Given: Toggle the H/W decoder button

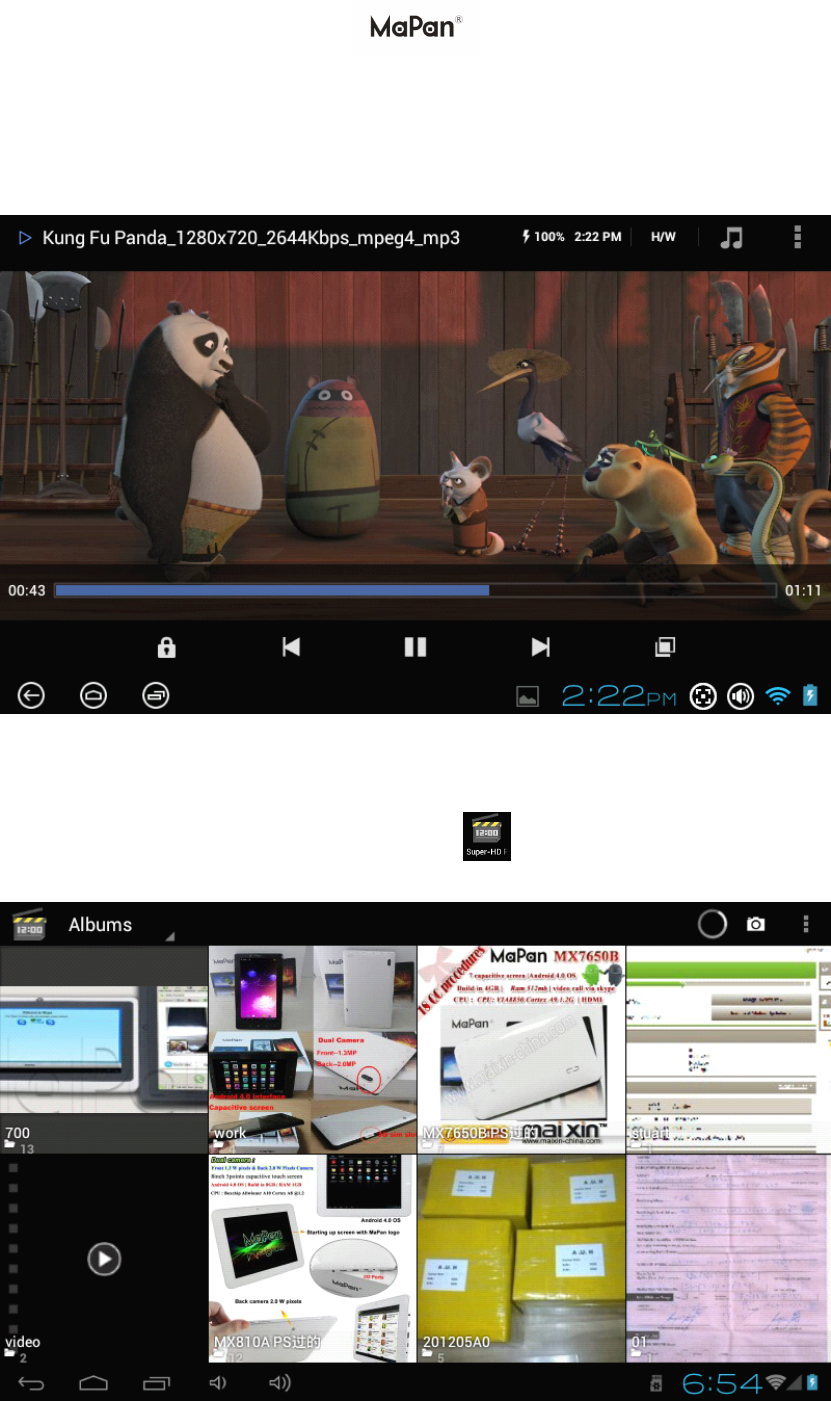Looking at the screenshot, I should pos(663,238).
